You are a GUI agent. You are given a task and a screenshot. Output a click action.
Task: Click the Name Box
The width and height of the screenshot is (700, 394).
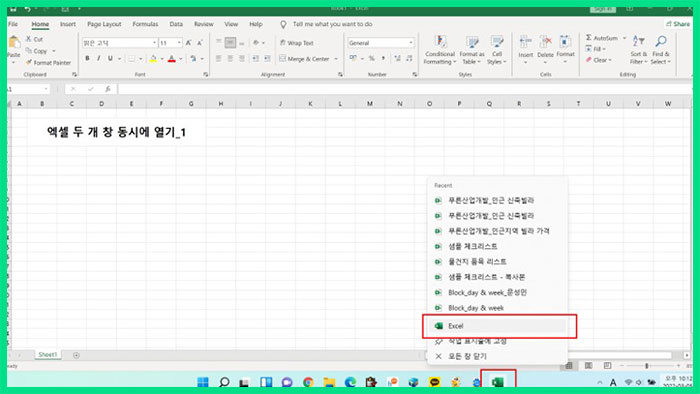28,89
